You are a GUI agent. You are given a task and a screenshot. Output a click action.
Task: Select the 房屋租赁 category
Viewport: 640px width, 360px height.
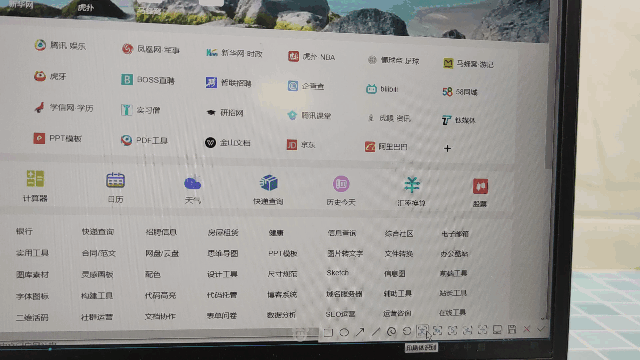(223, 233)
